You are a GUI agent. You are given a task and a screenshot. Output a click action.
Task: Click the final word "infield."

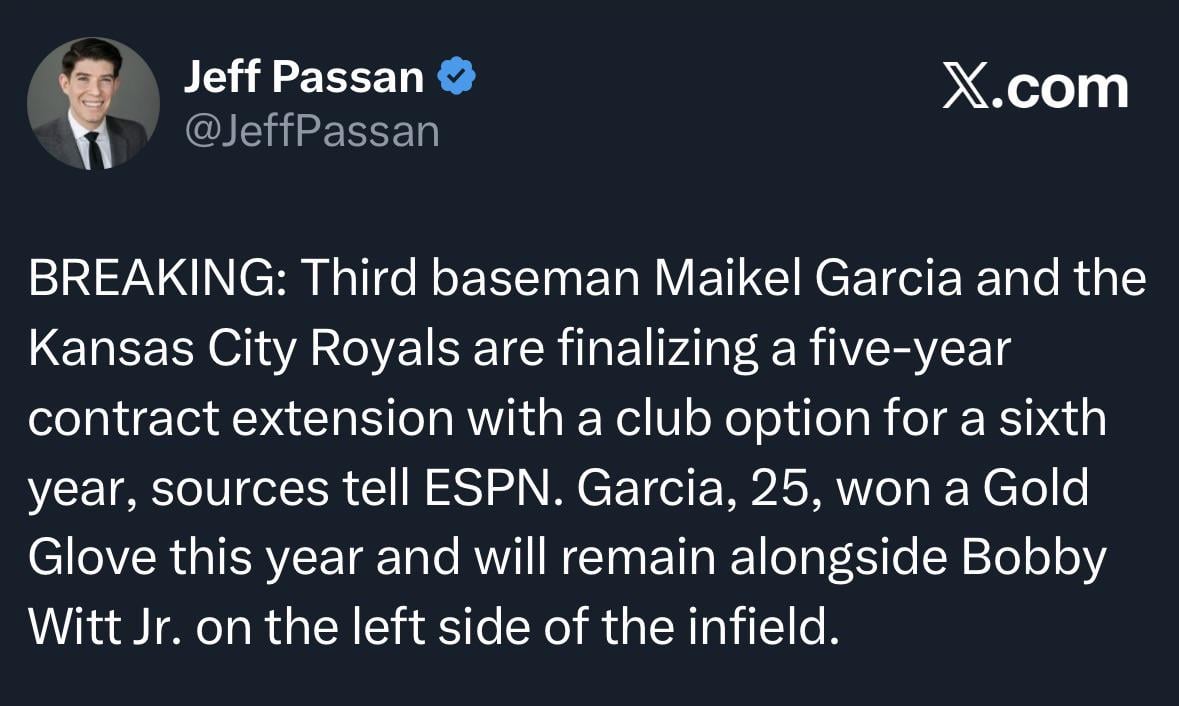click(763, 627)
